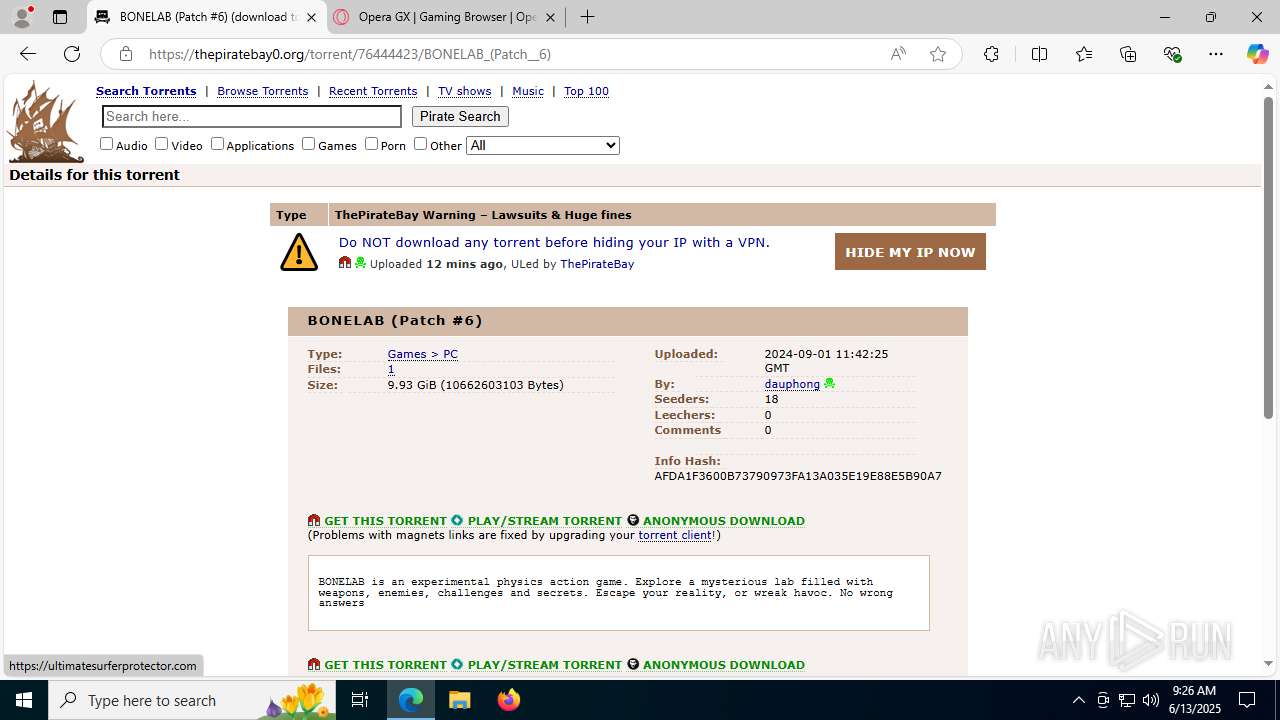Click the browser address bar URL
The image size is (1280, 720).
[x=350, y=54]
